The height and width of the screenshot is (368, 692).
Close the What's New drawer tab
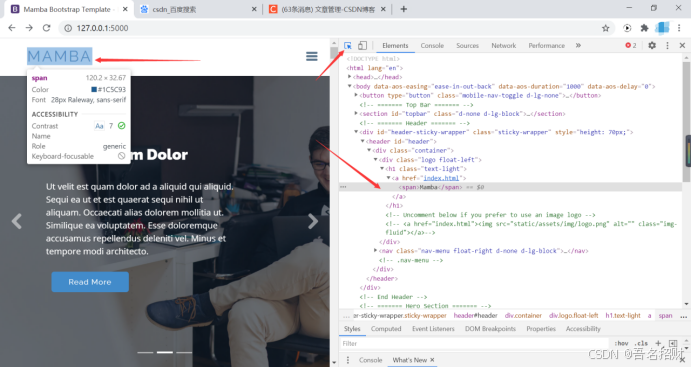pyautogui.click(x=432, y=360)
